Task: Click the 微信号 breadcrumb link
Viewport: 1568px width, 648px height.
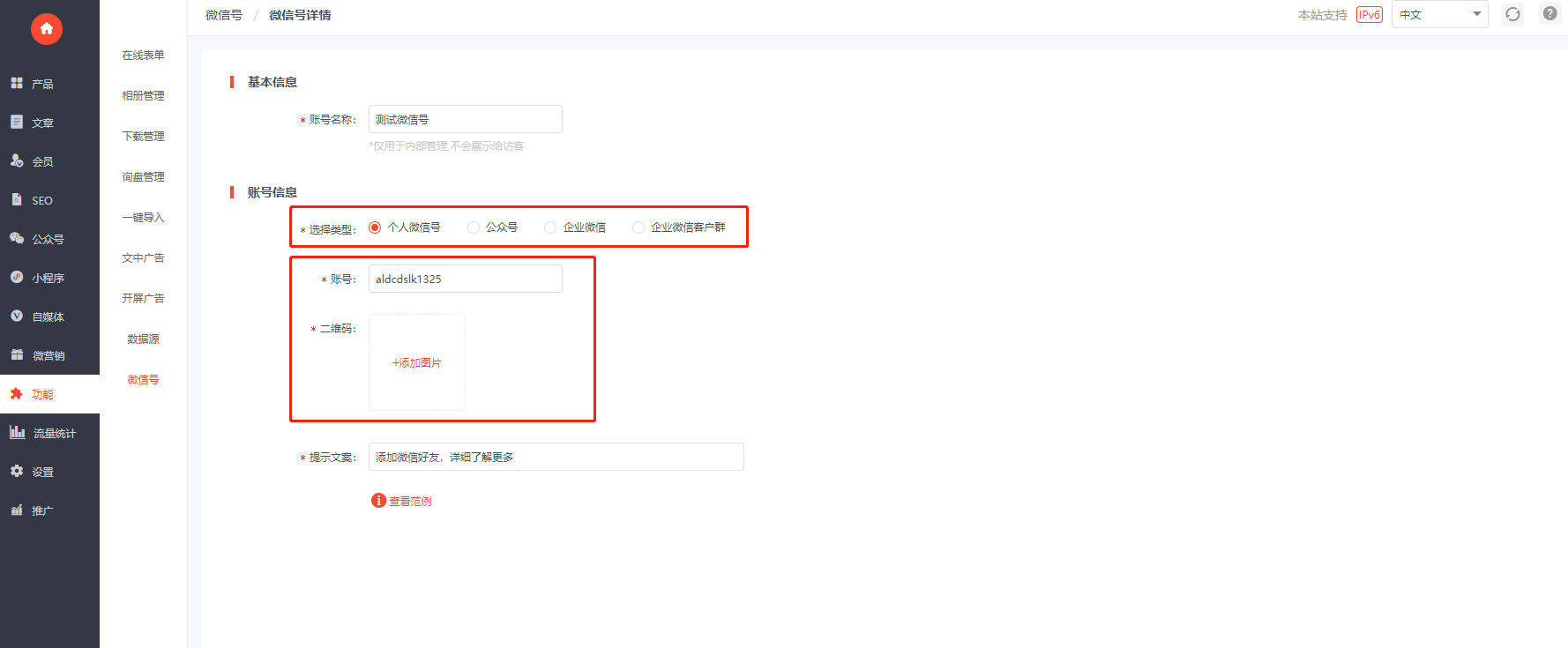Action: click(224, 15)
